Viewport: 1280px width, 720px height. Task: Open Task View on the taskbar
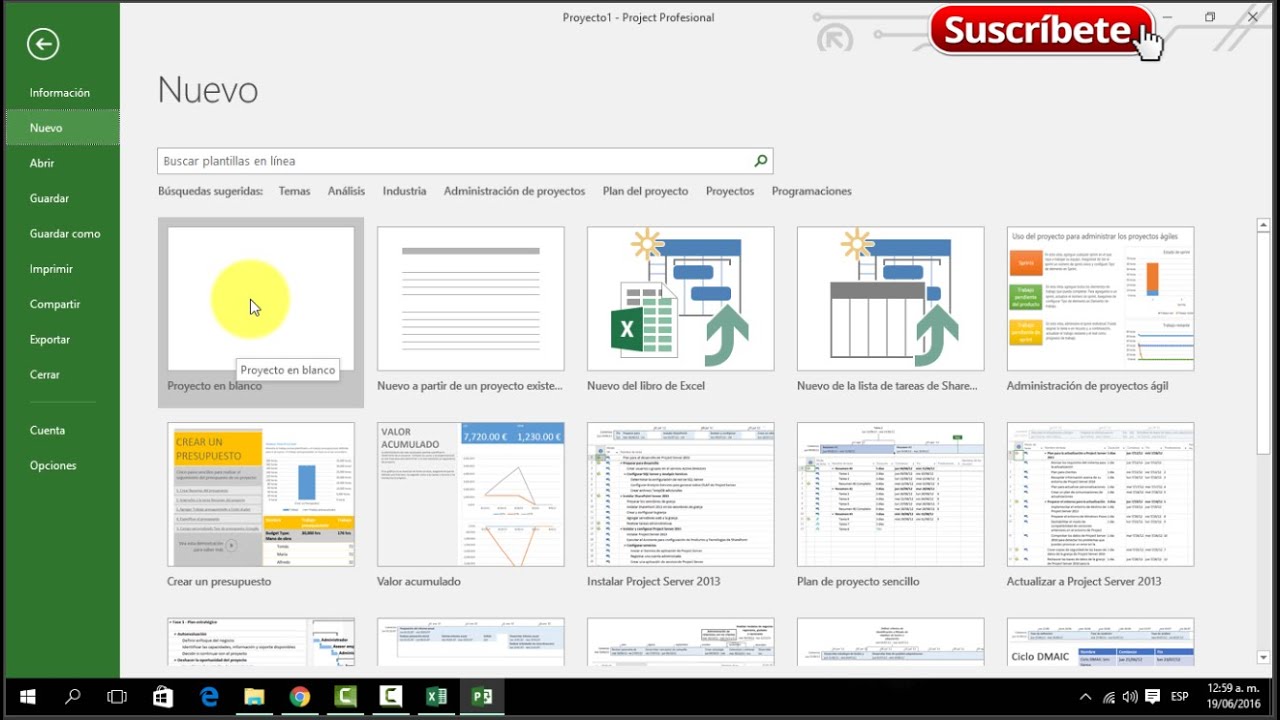[x=117, y=696]
